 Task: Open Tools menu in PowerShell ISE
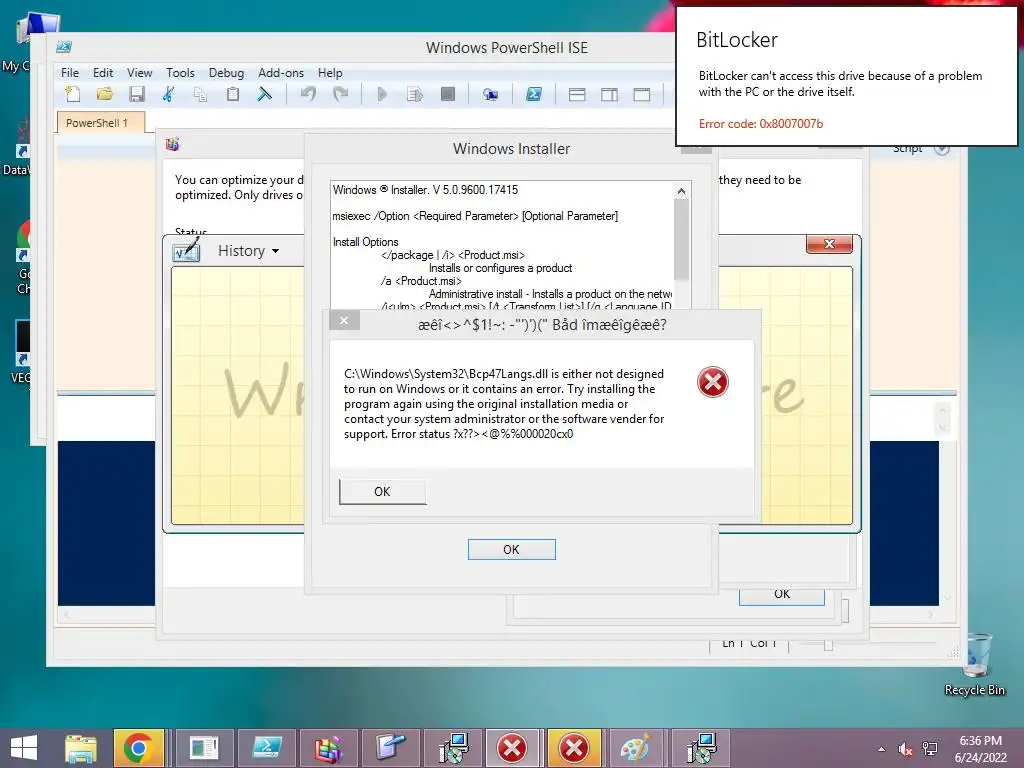pos(180,72)
